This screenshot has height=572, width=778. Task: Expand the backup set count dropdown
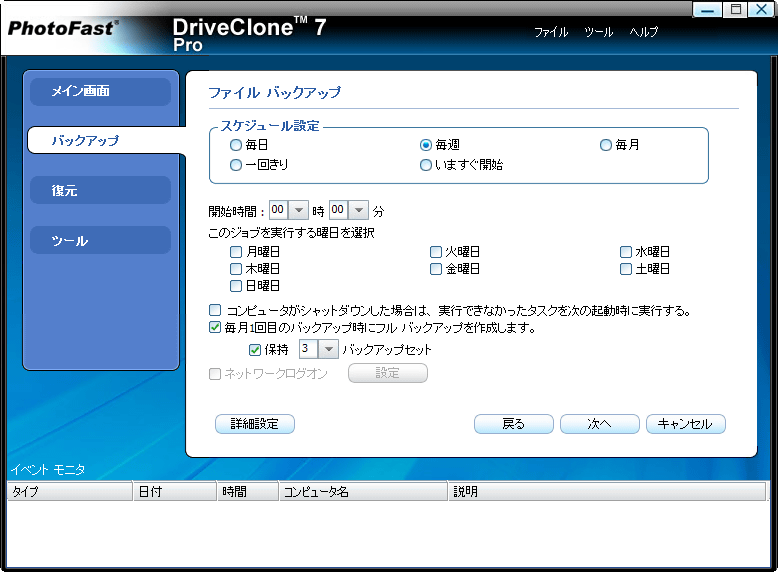(328, 349)
